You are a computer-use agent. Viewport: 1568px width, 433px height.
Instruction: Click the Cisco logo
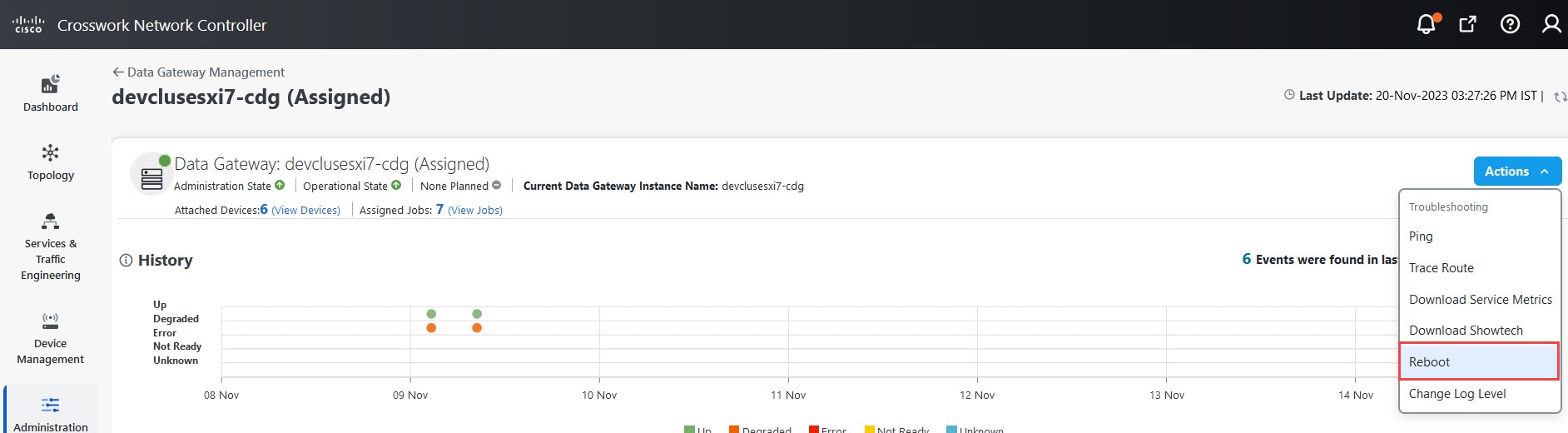point(28,24)
